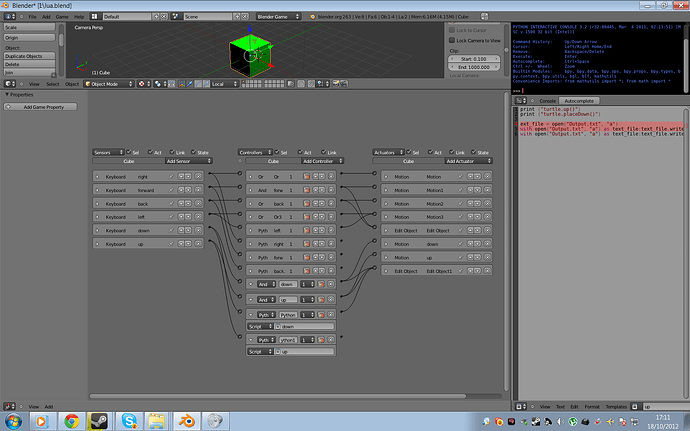Click the Duplicate Objects button
Viewport: 690px width, 431px height.
(29, 56)
